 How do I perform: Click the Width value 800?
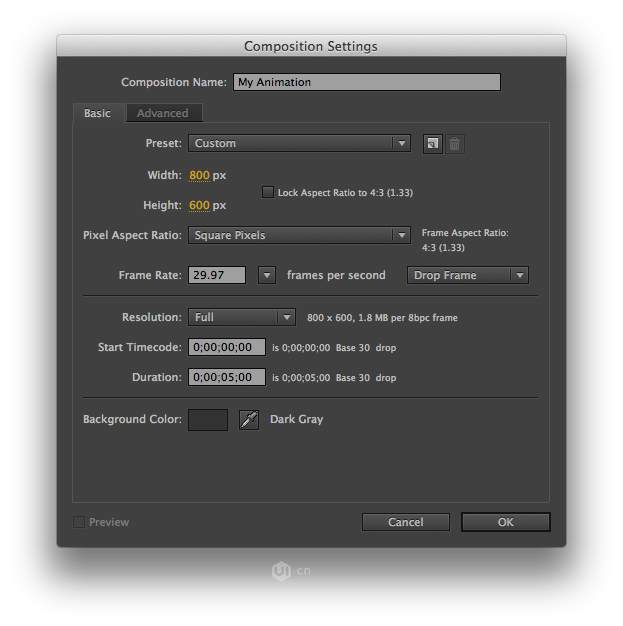click(199, 175)
